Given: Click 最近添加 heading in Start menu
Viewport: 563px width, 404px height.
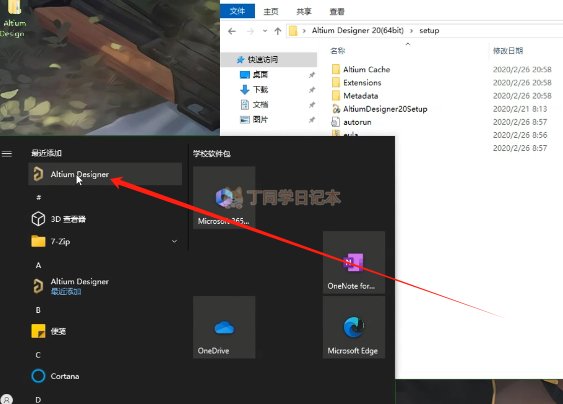Looking at the screenshot, I should pos(46,153).
